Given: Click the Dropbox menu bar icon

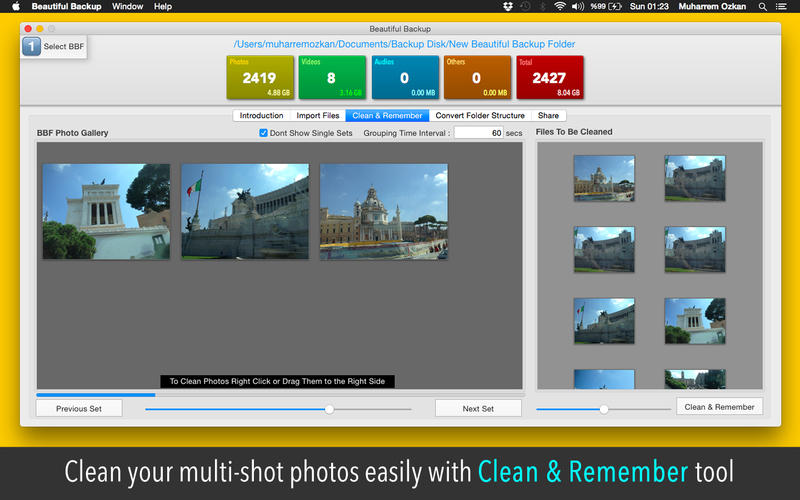Looking at the screenshot, I should 508,6.
